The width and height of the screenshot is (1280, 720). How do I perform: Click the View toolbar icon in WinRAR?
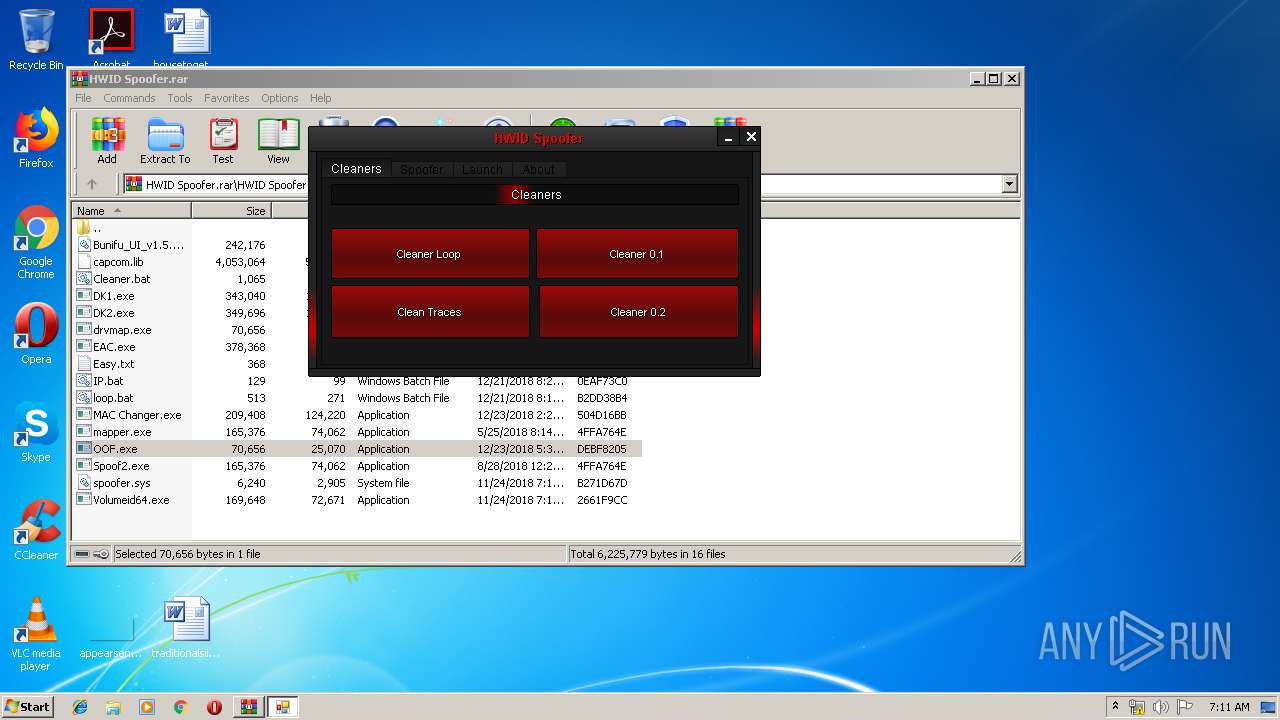click(x=278, y=141)
